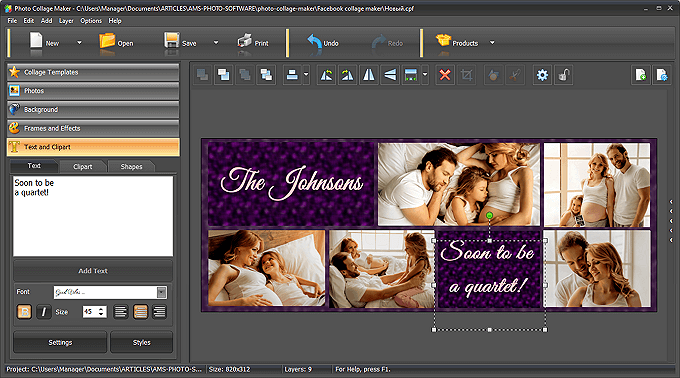Screen dimensions: 680x378
Task: Open text Styles button
Action: point(141,342)
